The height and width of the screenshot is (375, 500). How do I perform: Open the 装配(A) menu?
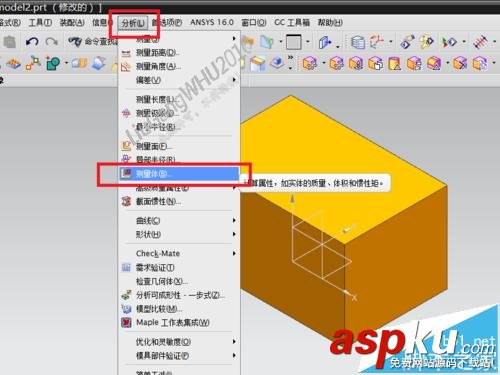click(72, 23)
